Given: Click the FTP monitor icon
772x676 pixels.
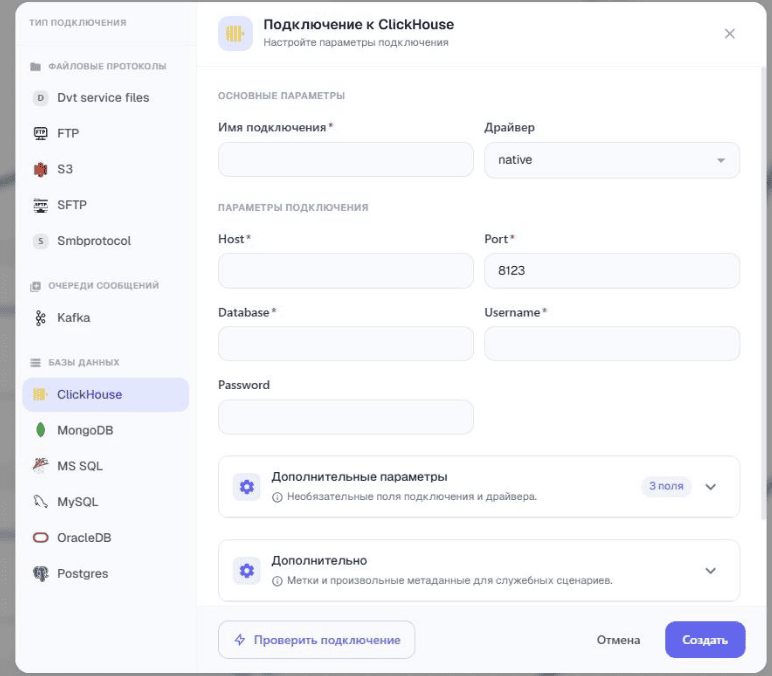Looking at the screenshot, I should click(x=40, y=133).
